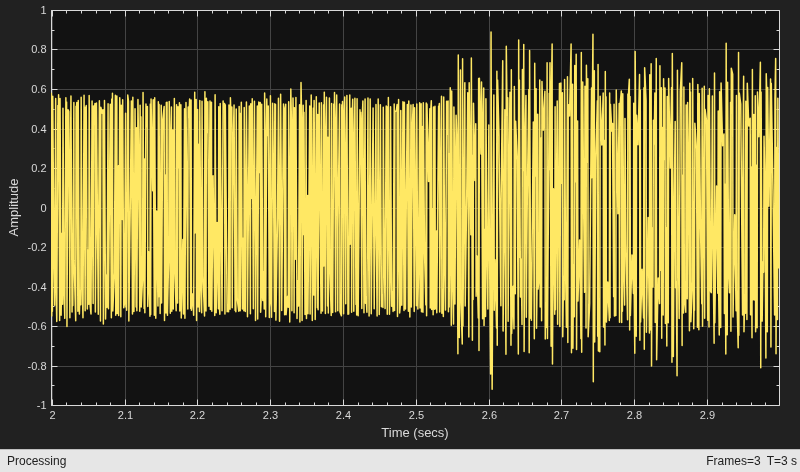This screenshot has width=800, height=472.
Task: Click the bottom amplitude tick label -1
Action: 42,405
